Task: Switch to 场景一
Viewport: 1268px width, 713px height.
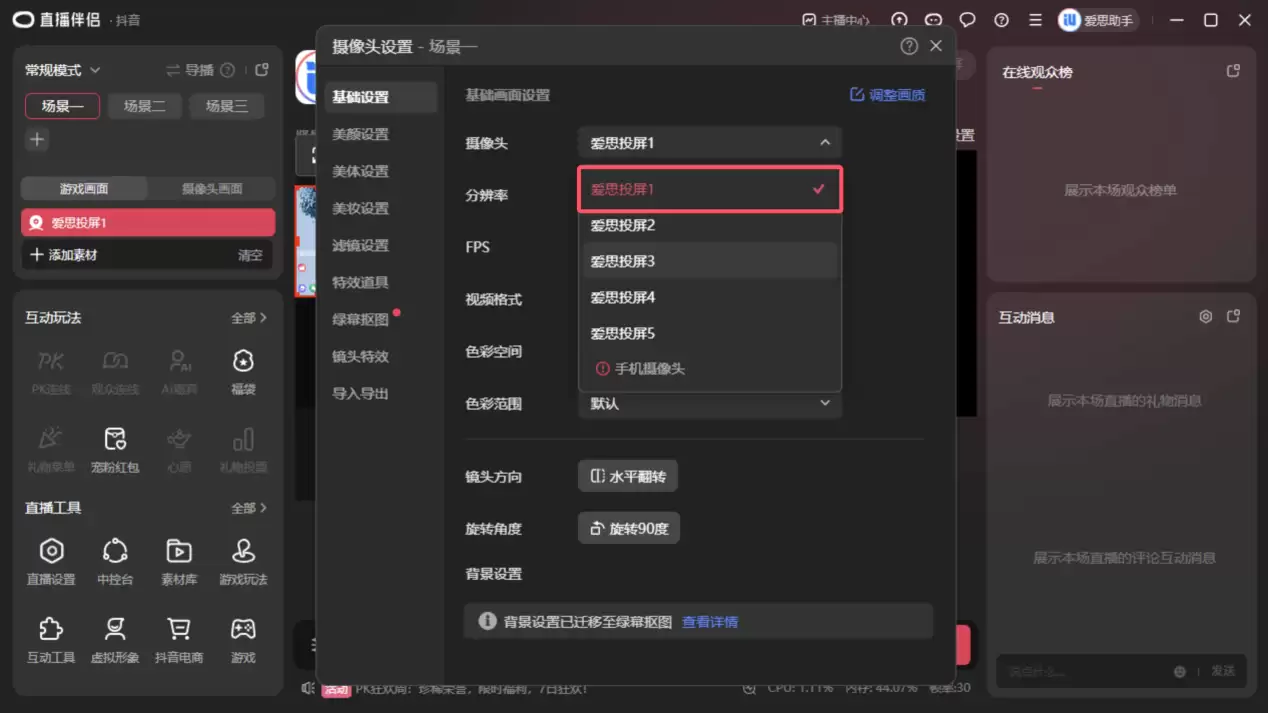Action: point(62,106)
